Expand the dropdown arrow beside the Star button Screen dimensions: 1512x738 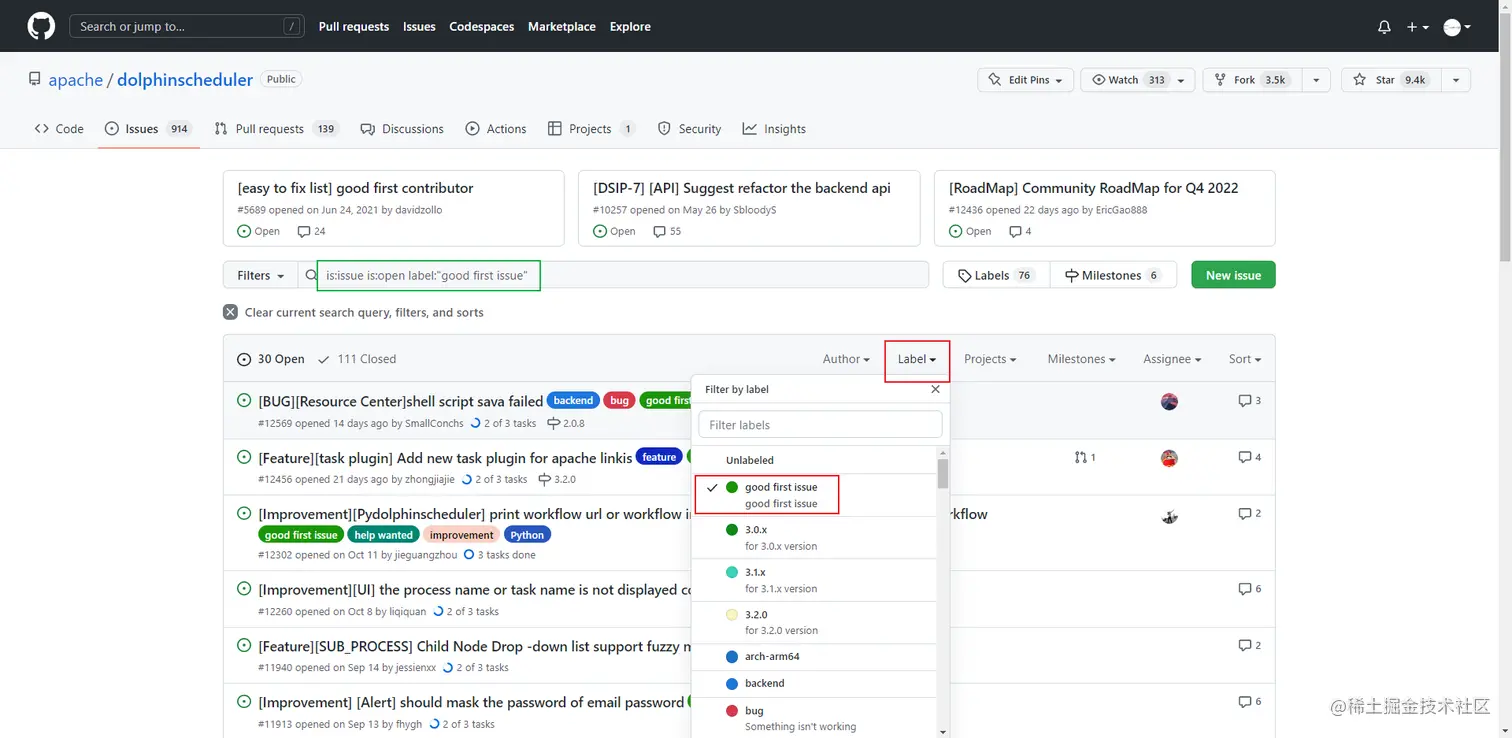tap(1456, 80)
